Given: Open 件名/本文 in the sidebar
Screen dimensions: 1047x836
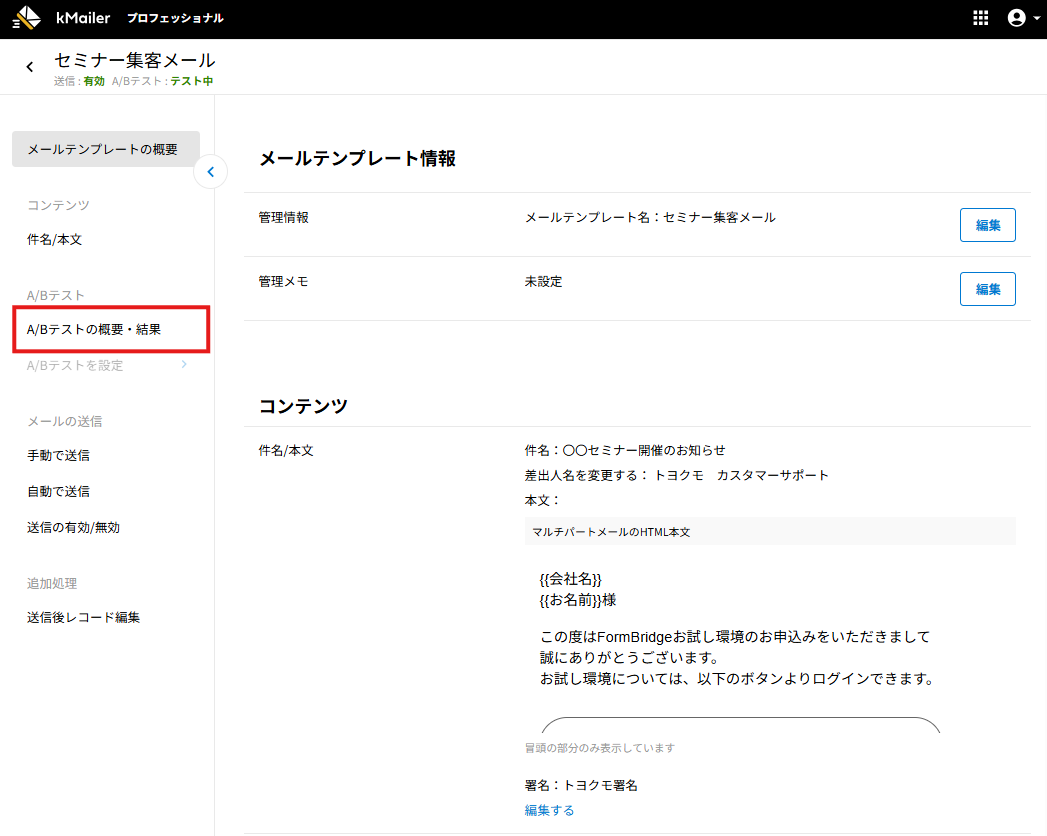Looking at the screenshot, I should pyautogui.click(x=54, y=240).
